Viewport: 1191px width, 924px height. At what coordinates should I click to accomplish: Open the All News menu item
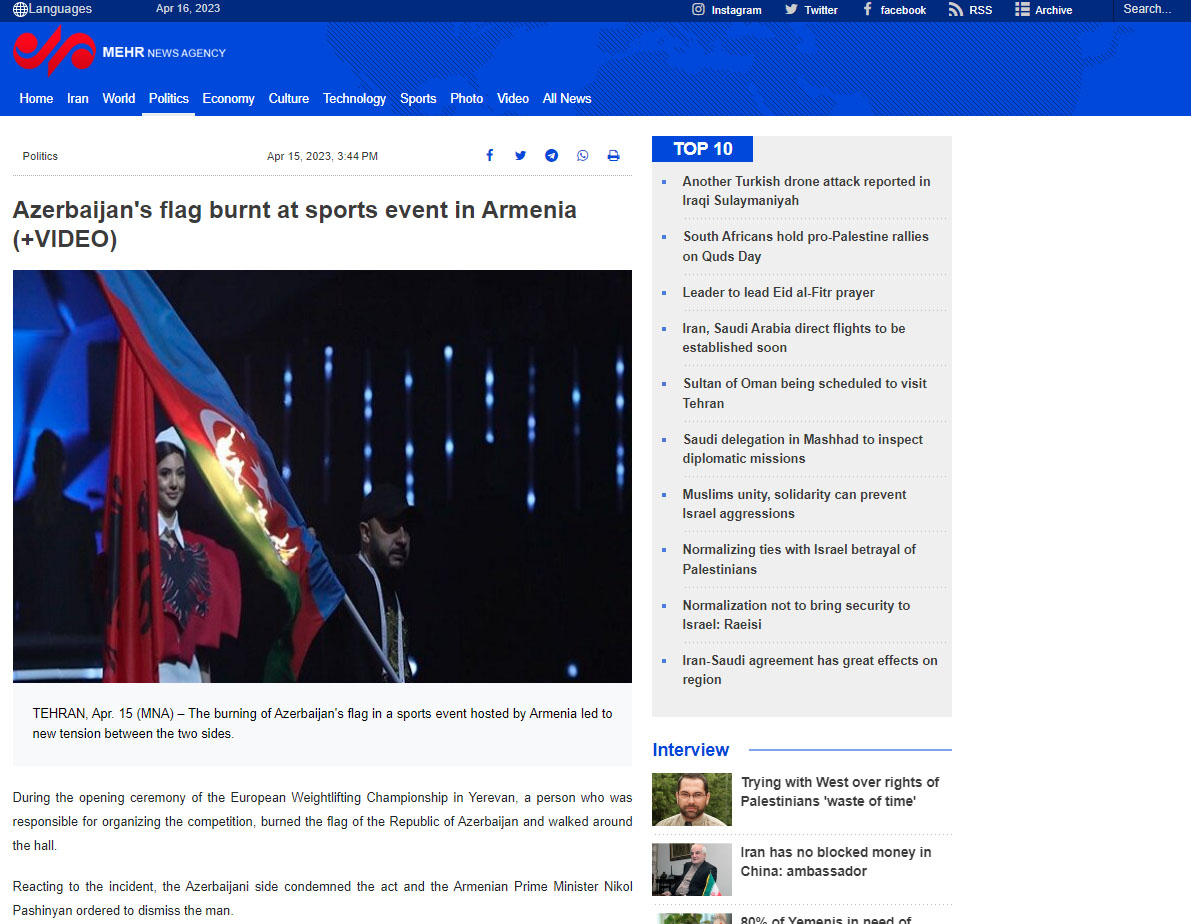click(x=566, y=98)
